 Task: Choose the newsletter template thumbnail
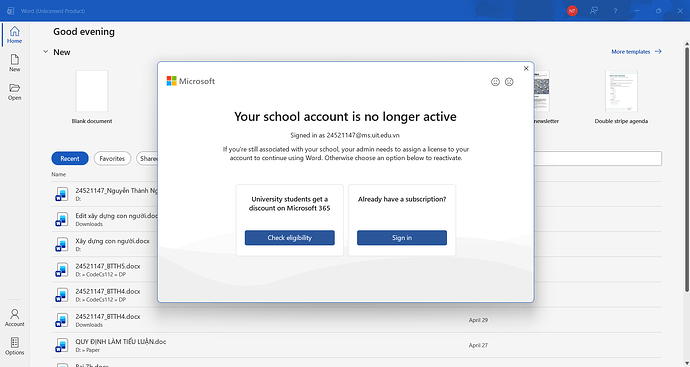[542, 91]
